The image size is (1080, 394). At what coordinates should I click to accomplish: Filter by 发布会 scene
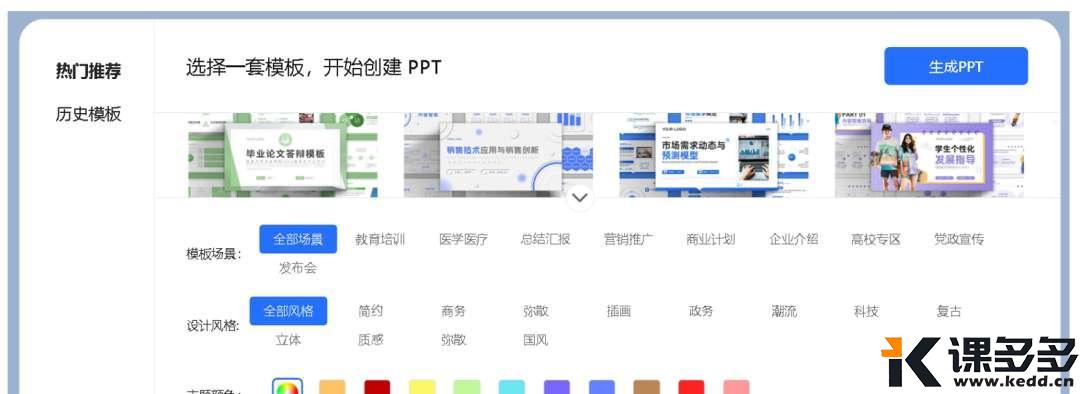[x=298, y=268]
